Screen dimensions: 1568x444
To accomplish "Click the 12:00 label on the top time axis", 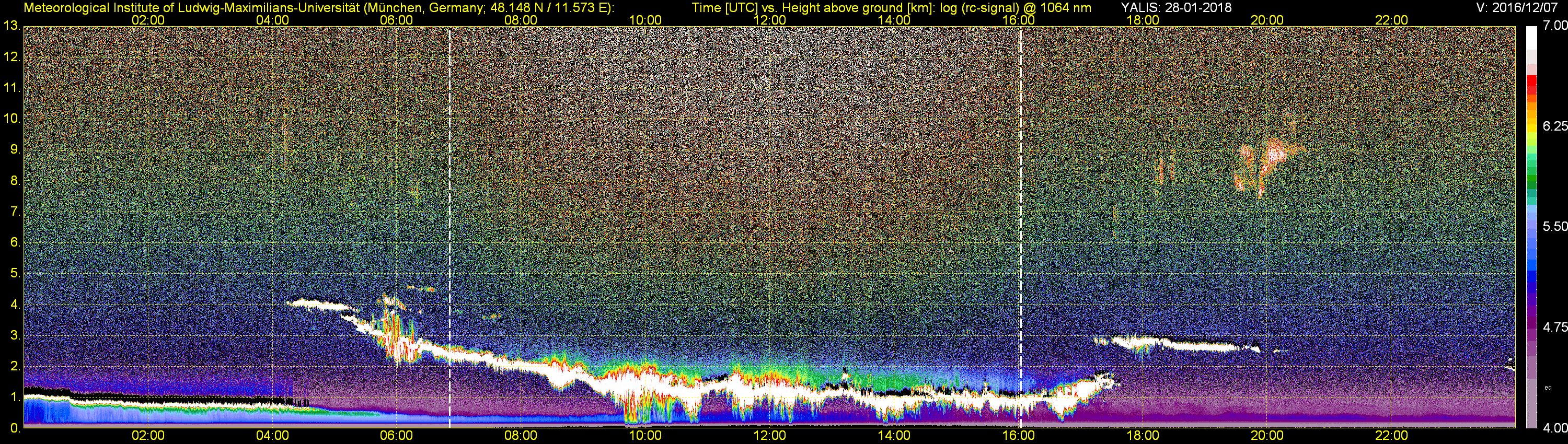I will pos(769,20).
